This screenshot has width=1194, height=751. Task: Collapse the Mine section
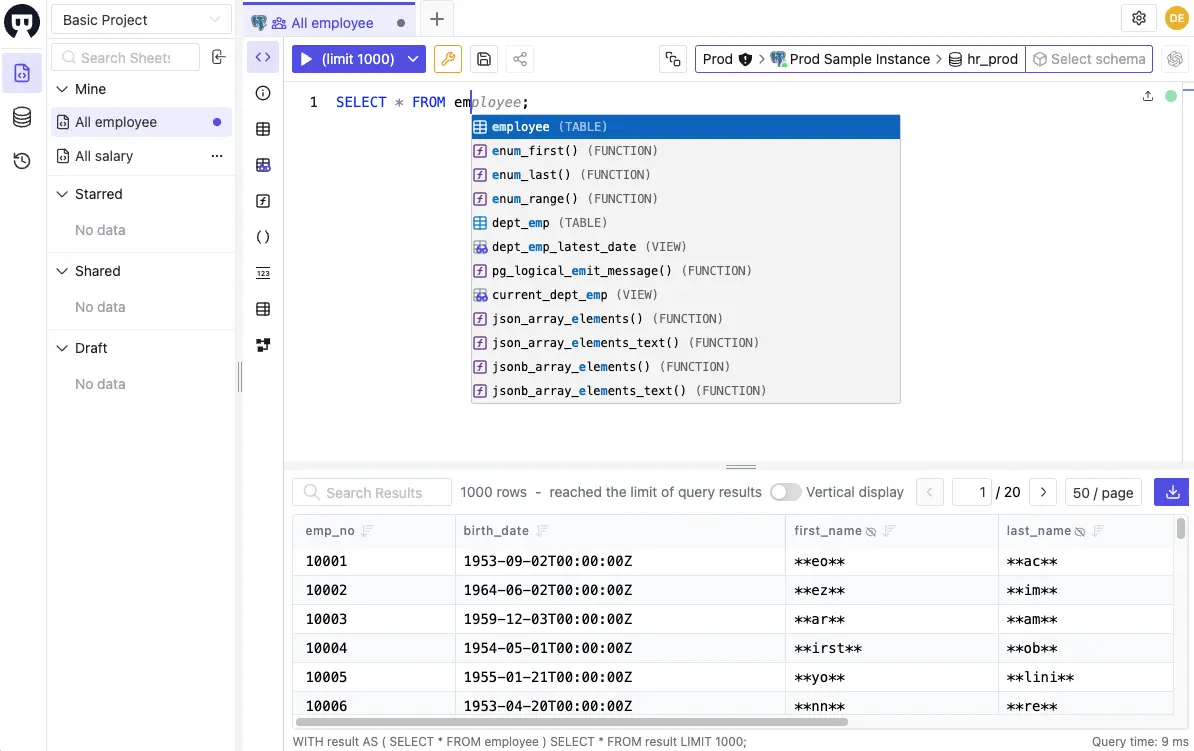[62, 89]
